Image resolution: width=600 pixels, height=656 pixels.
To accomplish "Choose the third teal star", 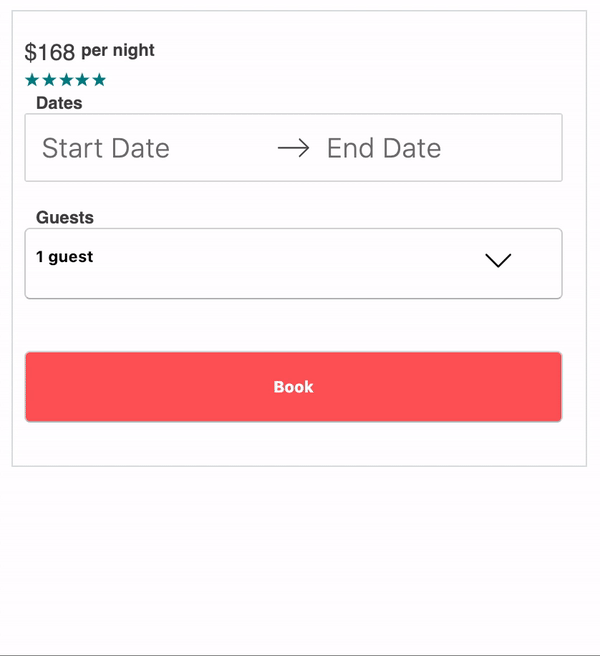I will coord(66,80).
